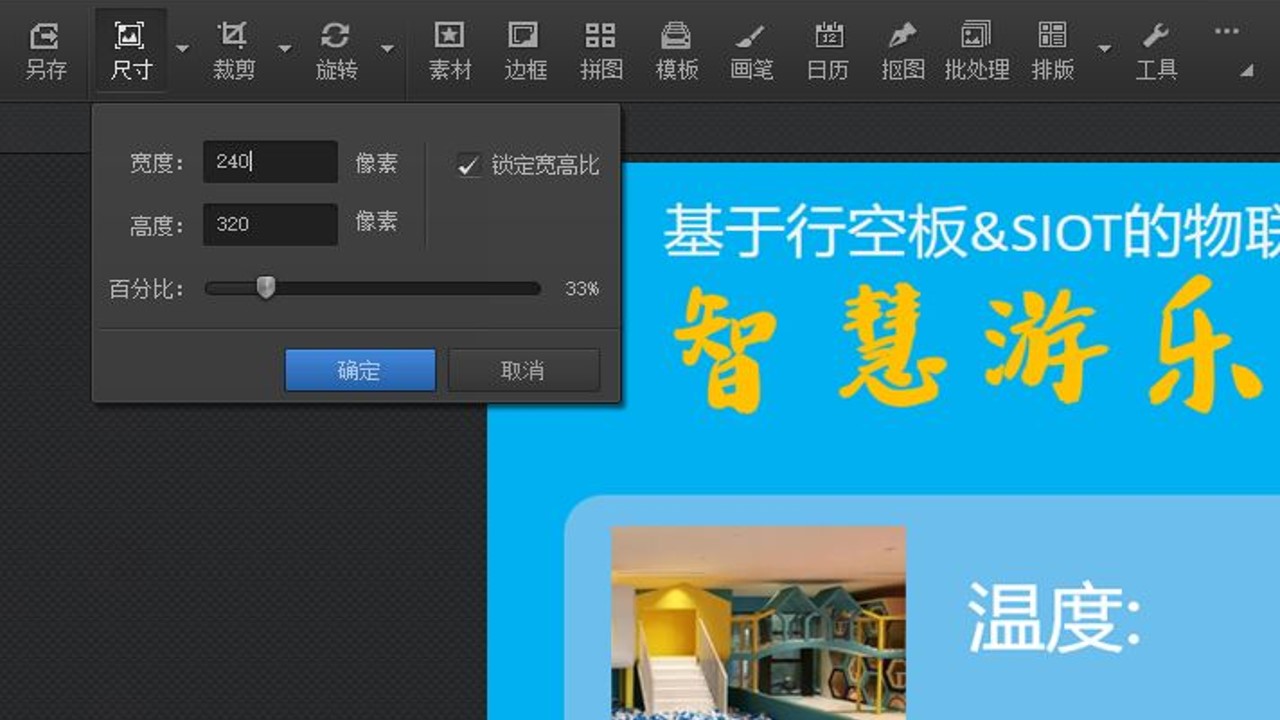Viewport: 1280px width, 720px height.
Task: Open the 批处理 batch processing tool
Action: (977, 50)
